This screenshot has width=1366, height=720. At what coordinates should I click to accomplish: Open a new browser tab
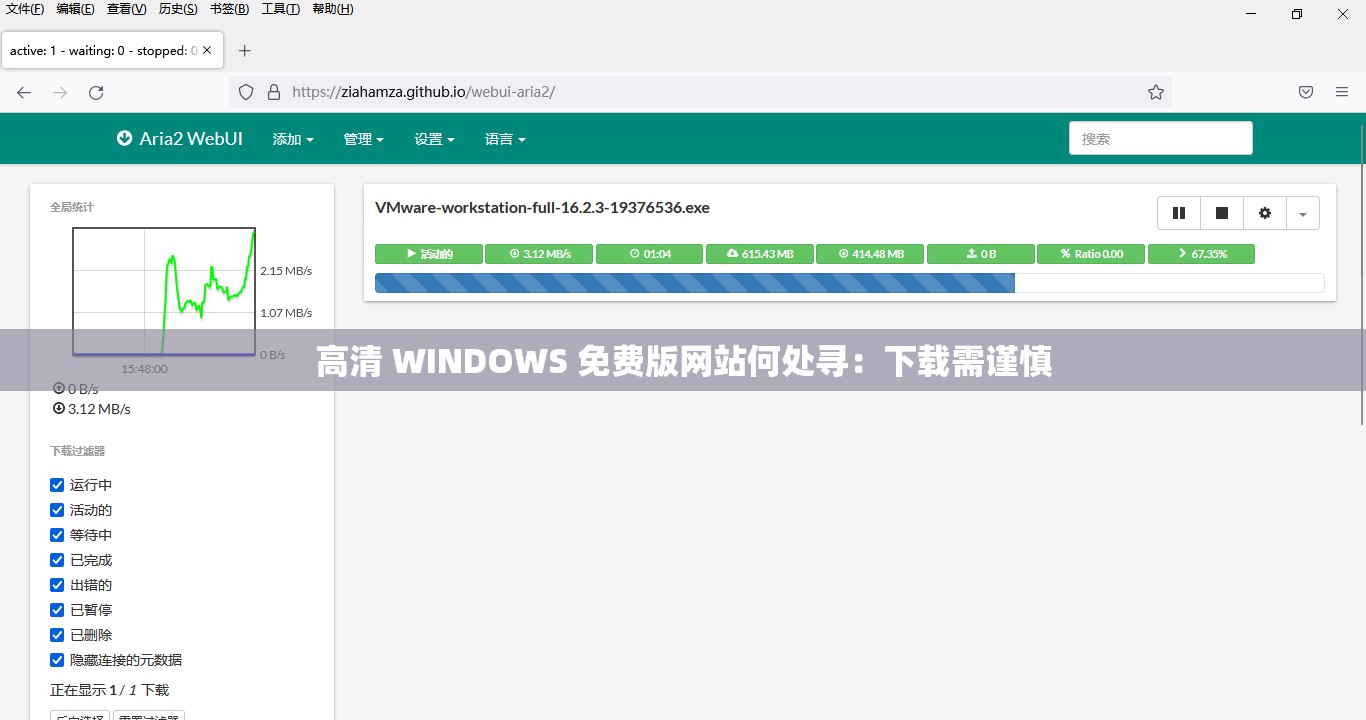click(244, 50)
